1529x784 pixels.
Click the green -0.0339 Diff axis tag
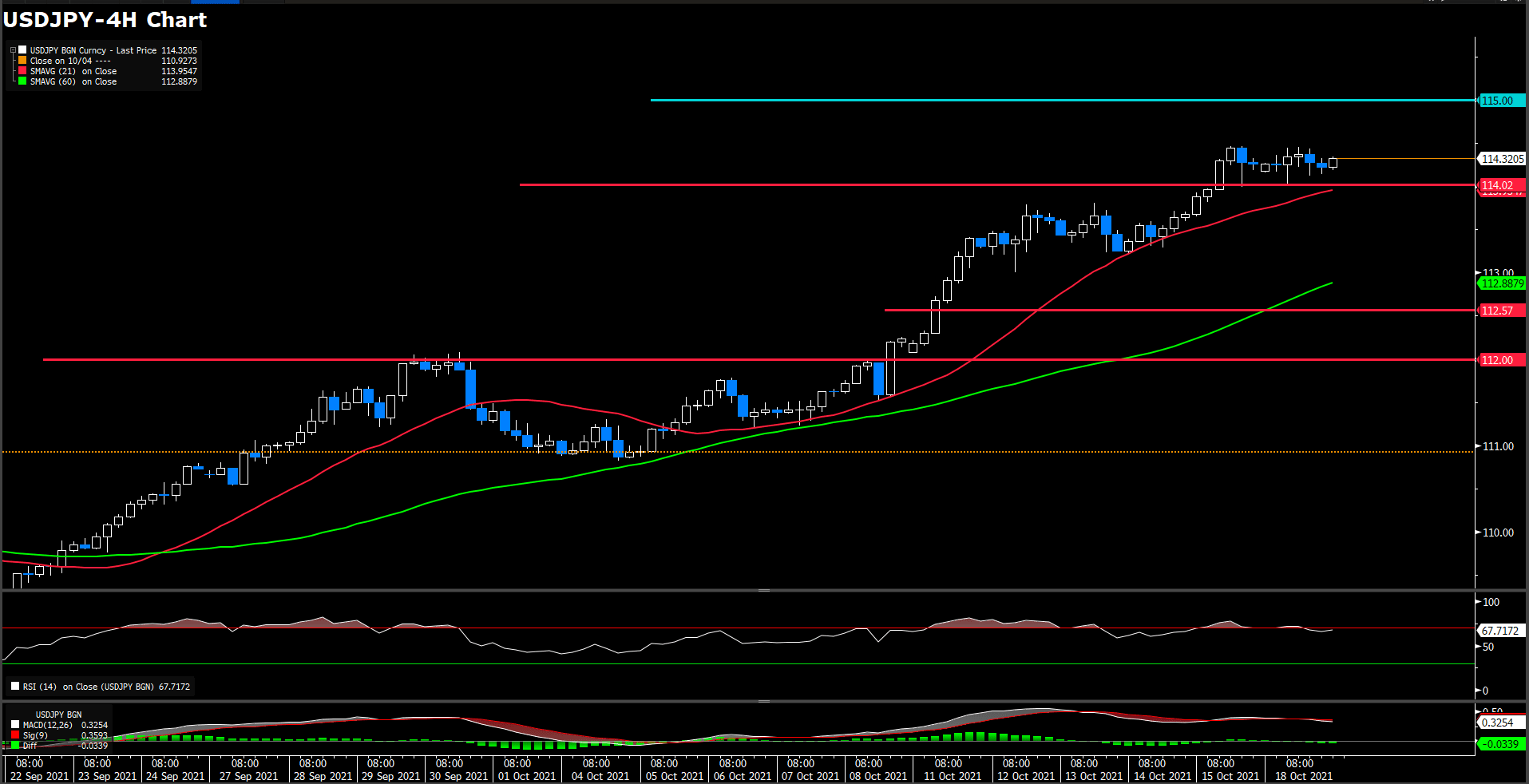(1501, 744)
